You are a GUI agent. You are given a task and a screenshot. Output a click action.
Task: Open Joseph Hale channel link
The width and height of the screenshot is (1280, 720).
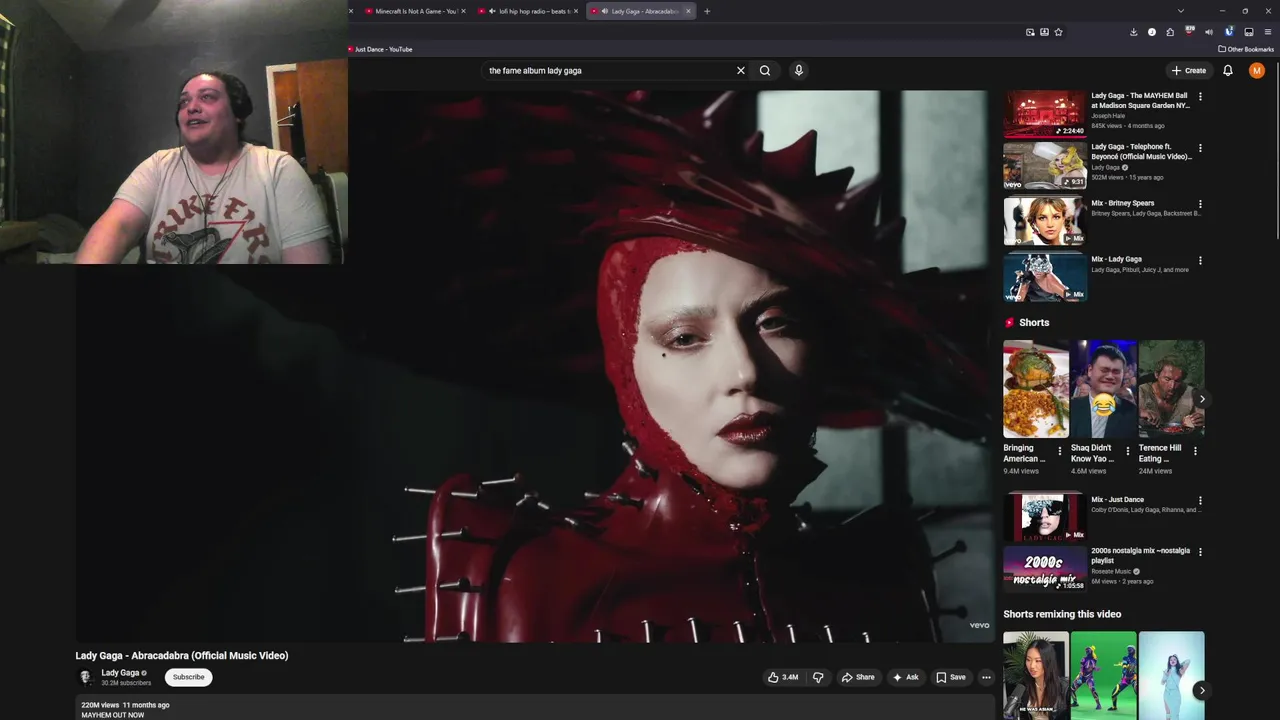(x=1108, y=116)
